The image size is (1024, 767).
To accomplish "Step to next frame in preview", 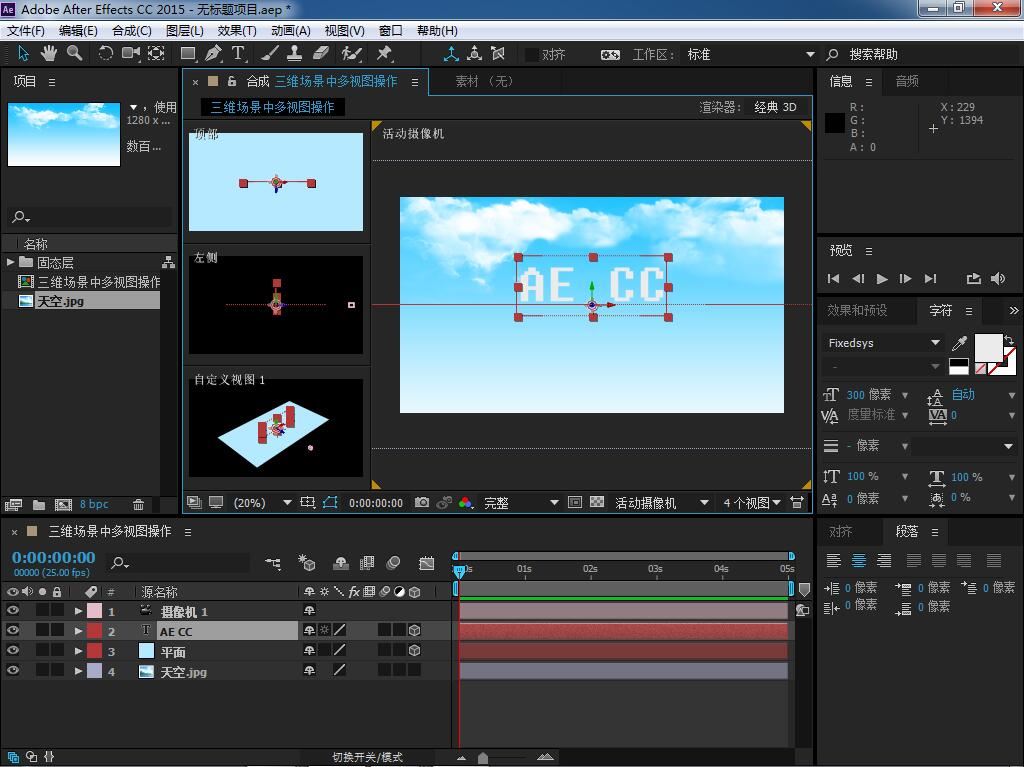I will (x=905, y=279).
